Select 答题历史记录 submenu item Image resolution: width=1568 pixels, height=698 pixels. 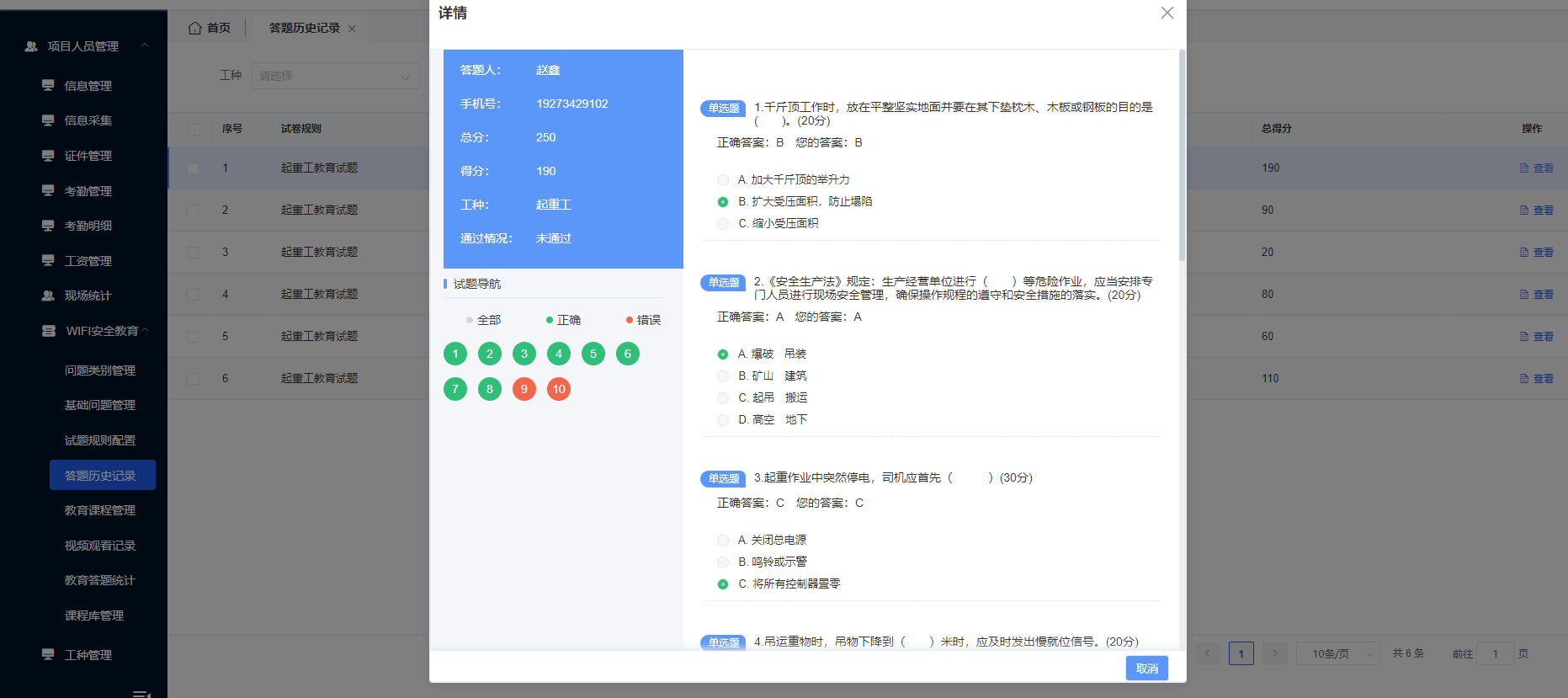(x=102, y=476)
